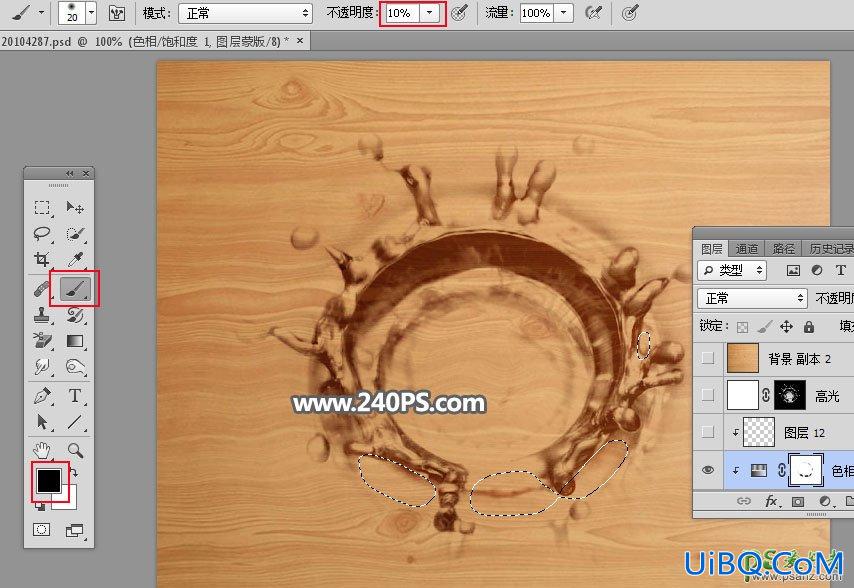Click link layers button at panel bottom
The height and width of the screenshot is (588, 854).
[x=743, y=501]
